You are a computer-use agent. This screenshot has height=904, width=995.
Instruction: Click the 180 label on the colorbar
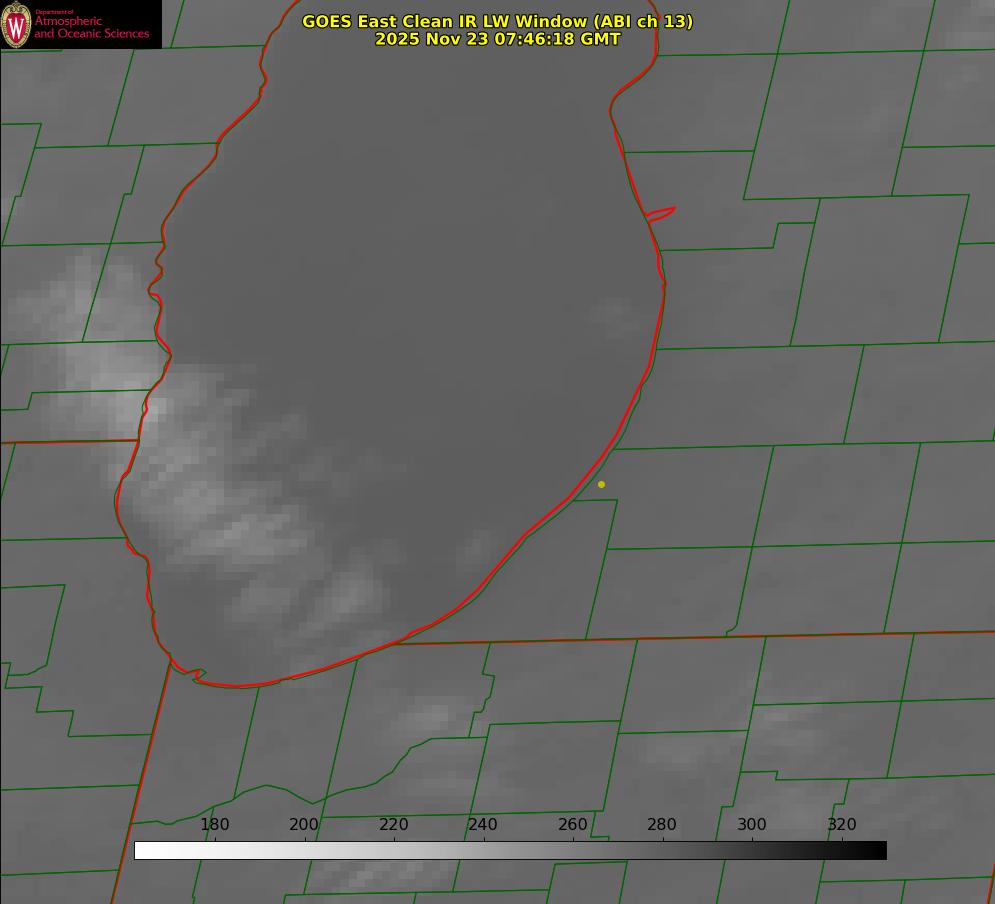pyautogui.click(x=215, y=825)
